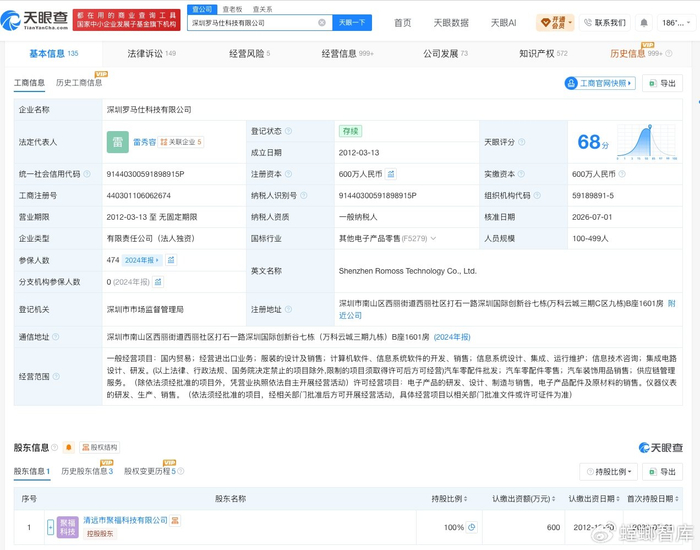Click the 联系我们 button
Screen dimensions: 700x550
(604, 22)
